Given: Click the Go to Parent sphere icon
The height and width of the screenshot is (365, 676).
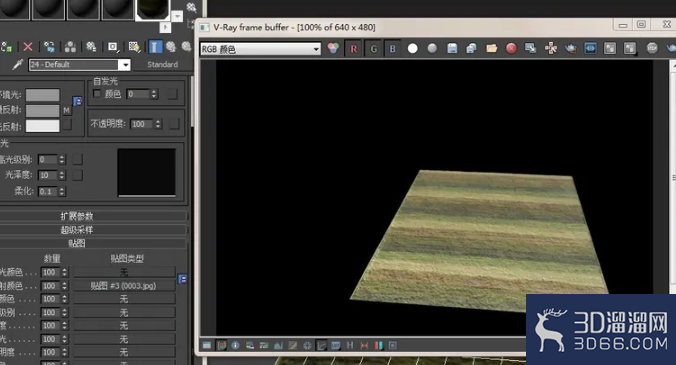Looking at the screenshot, I should (x=171, y=47).
